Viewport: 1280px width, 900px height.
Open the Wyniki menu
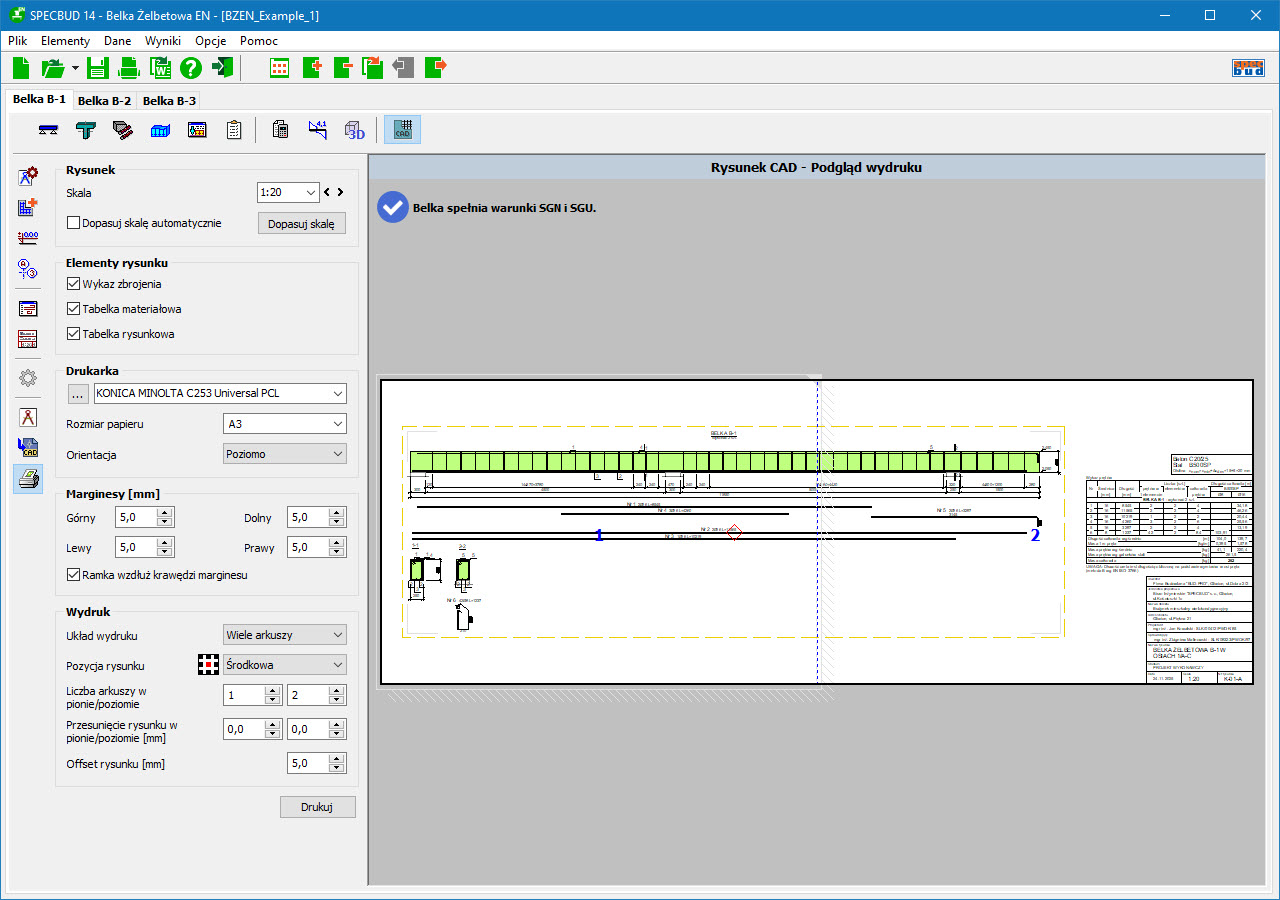pos(162,41)
